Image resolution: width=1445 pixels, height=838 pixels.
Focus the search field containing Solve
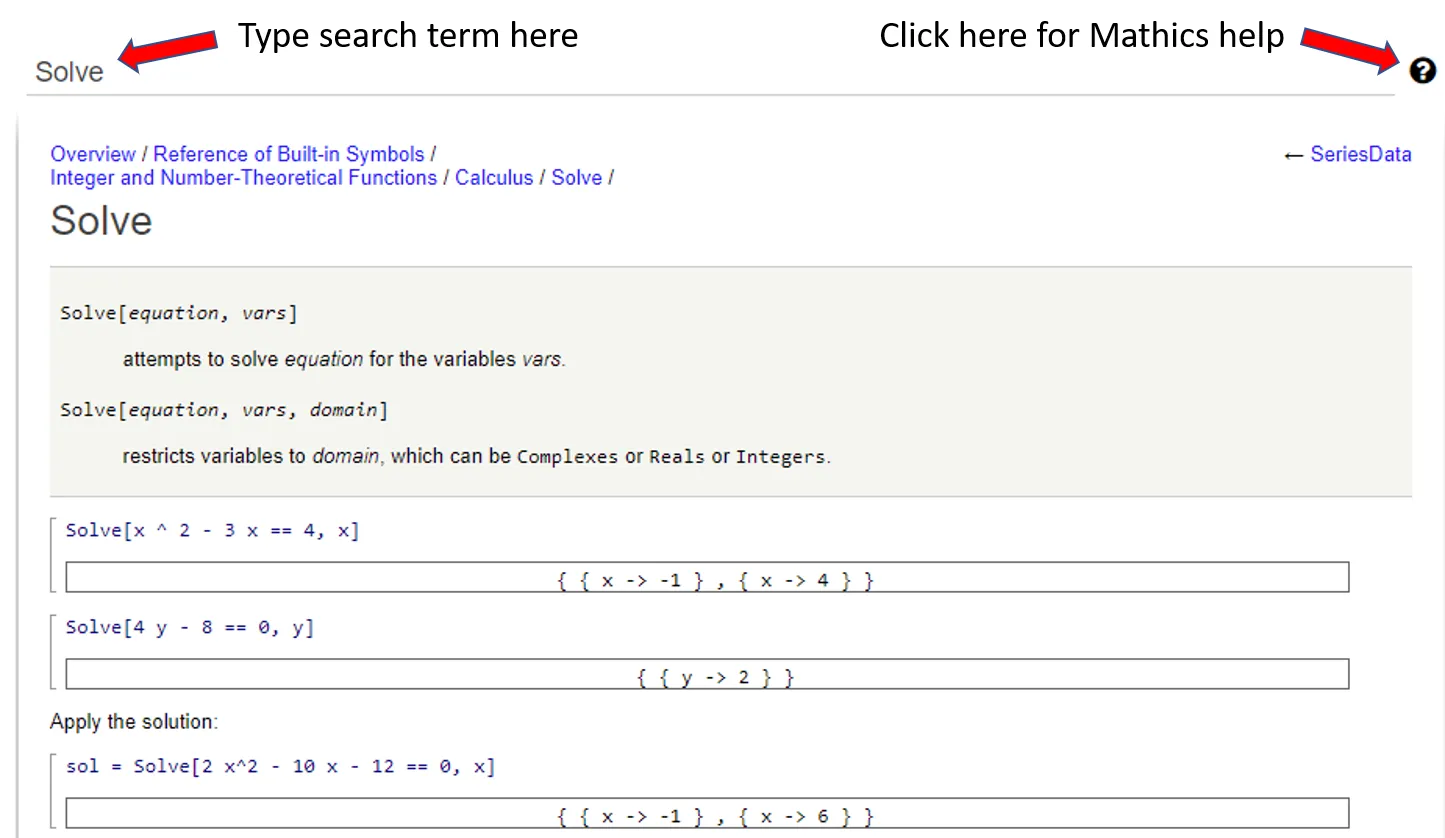pyautogui.click(x=710, y=72)
